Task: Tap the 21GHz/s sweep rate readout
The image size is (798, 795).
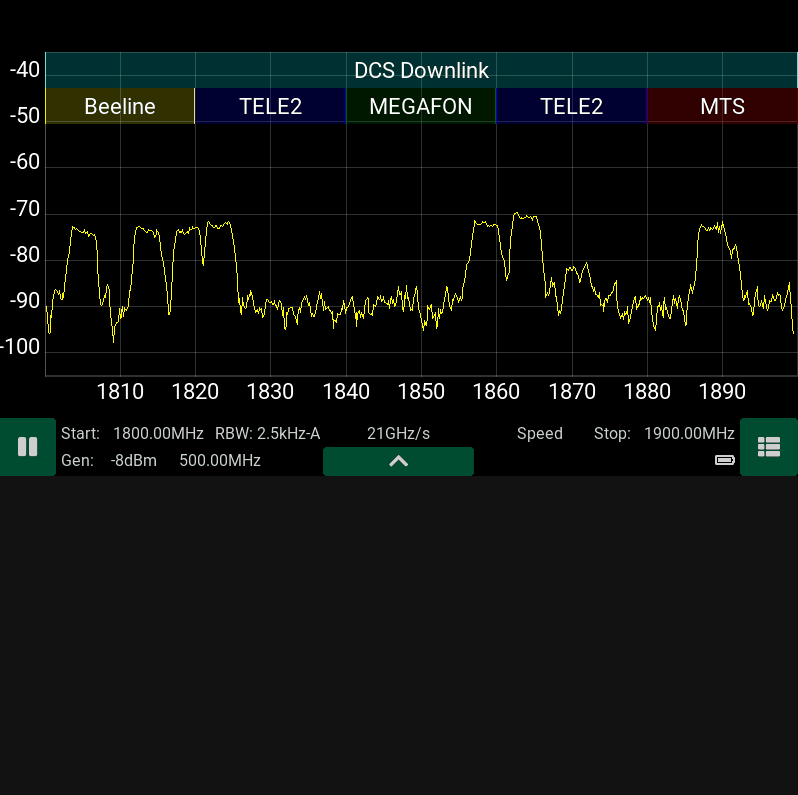Action: pyautogui.click(x=398, y=434)
